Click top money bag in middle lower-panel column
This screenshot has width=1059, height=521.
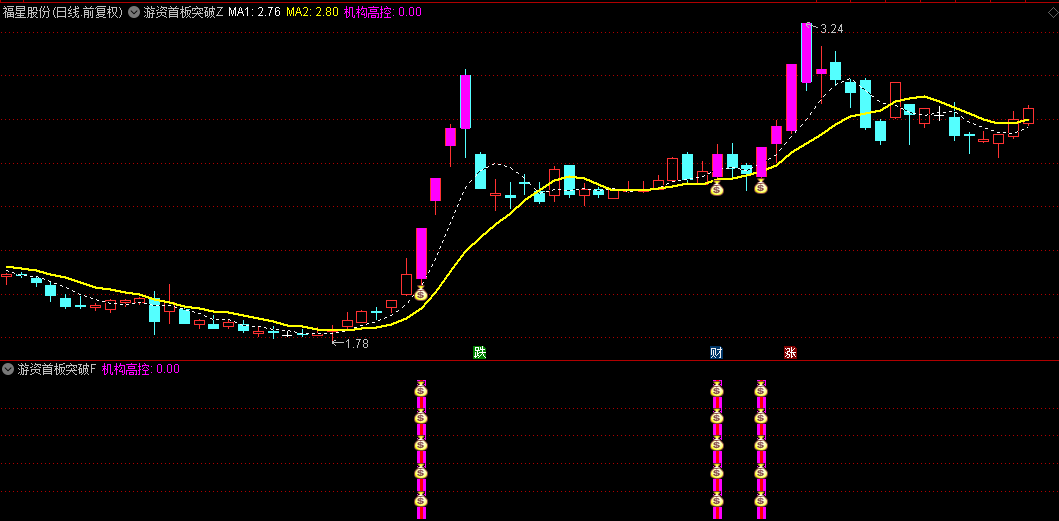717,389
